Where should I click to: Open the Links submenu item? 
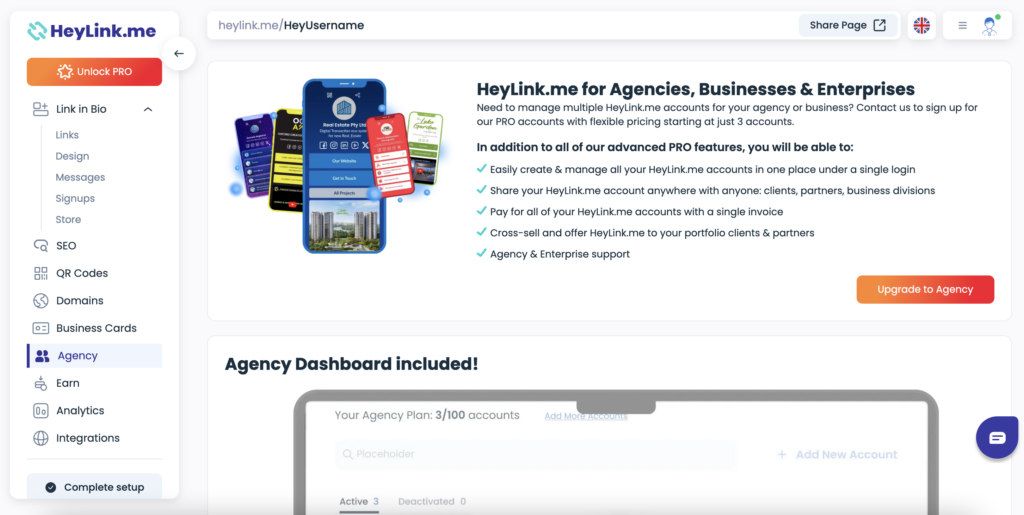coord(67,135)
